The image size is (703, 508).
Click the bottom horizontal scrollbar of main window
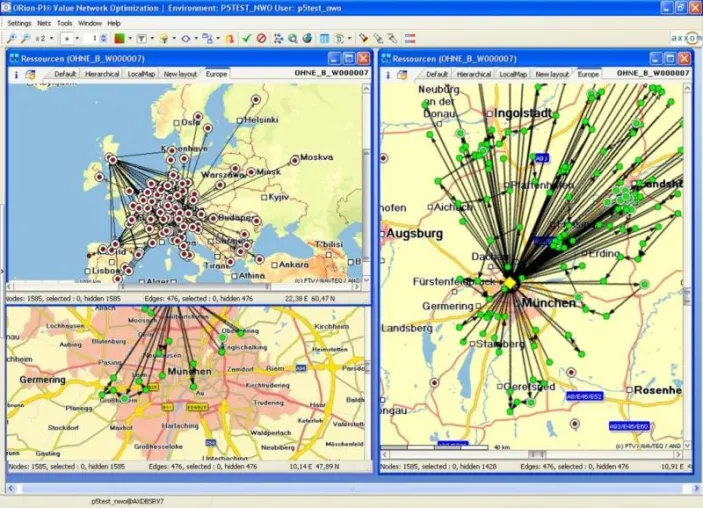352,488
